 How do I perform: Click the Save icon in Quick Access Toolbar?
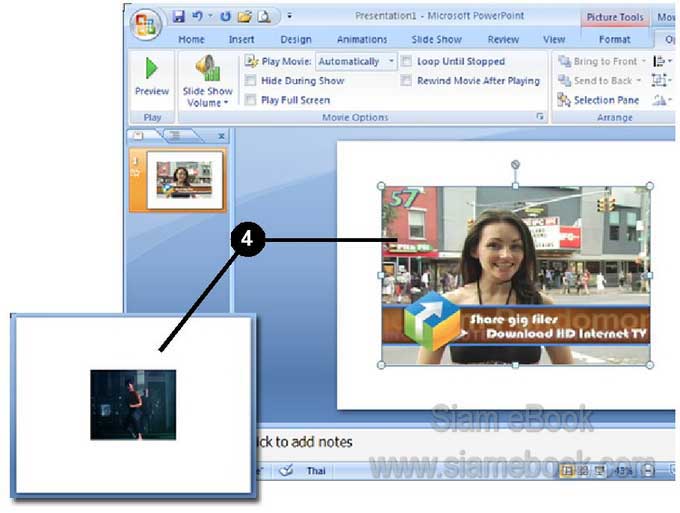click(x=179, y=16)
